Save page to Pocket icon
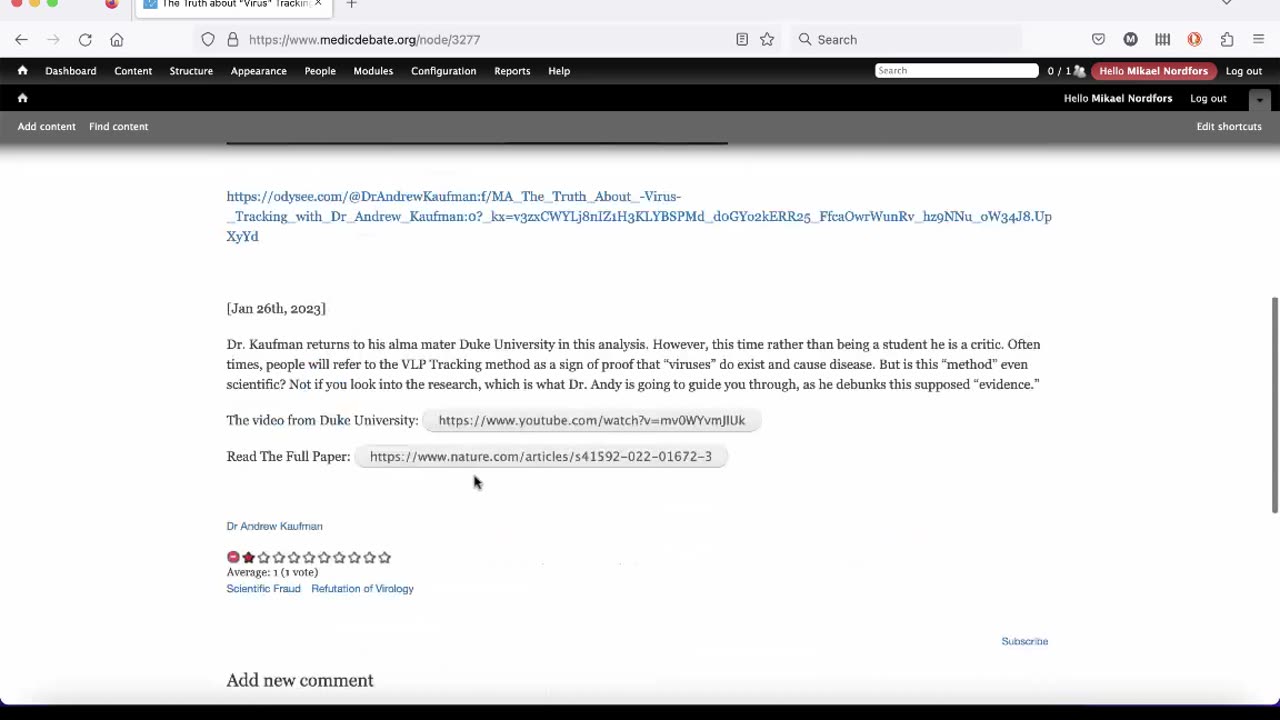The width and height of the screenshot is (1280, 720). tap(1098, 40)
